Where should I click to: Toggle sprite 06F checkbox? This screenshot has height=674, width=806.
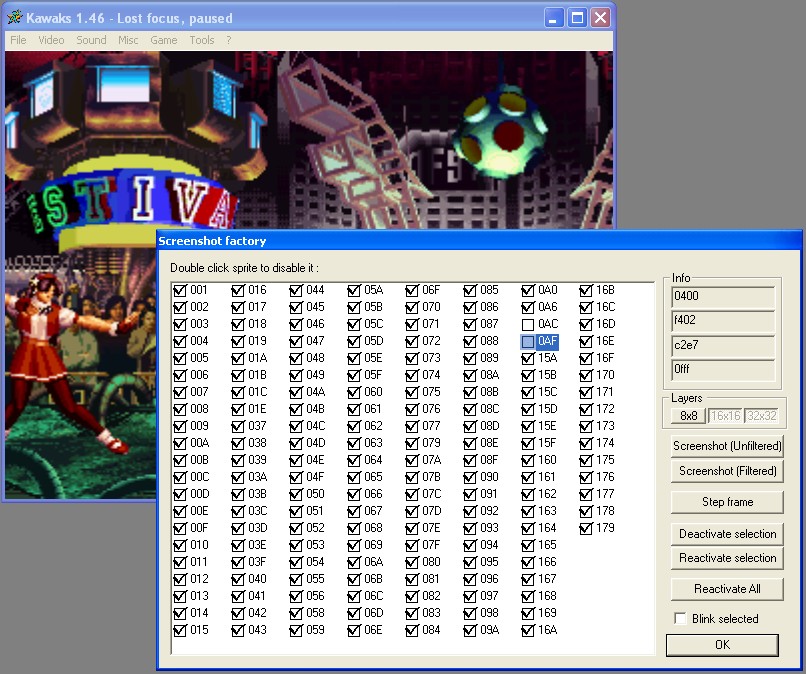tap(412, 290)
